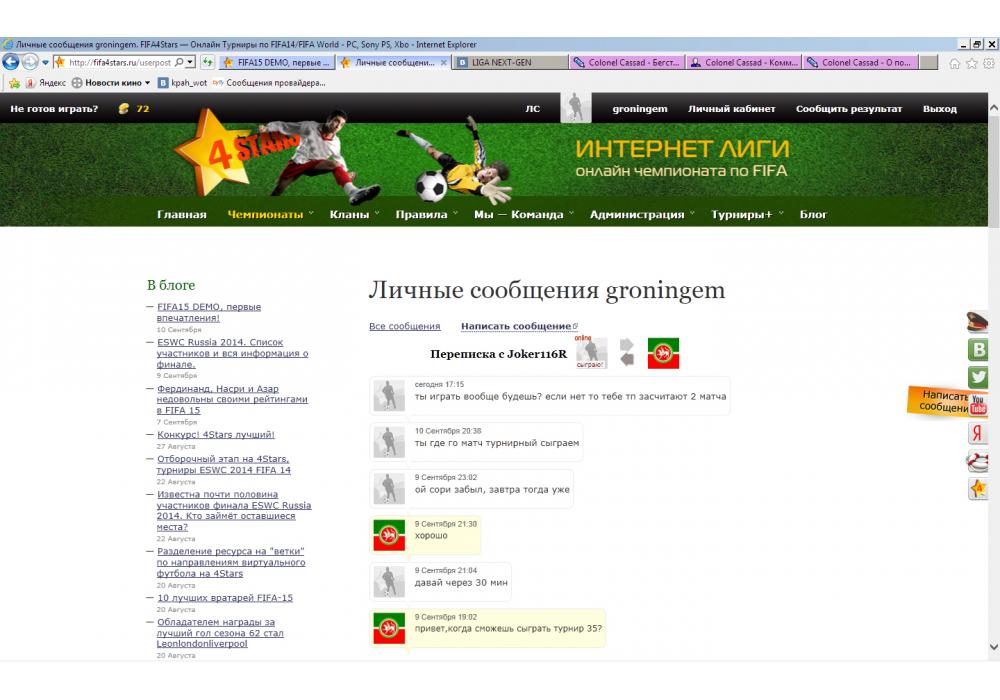
Task: Click the address bar URL field
Action: pos(120,62)
